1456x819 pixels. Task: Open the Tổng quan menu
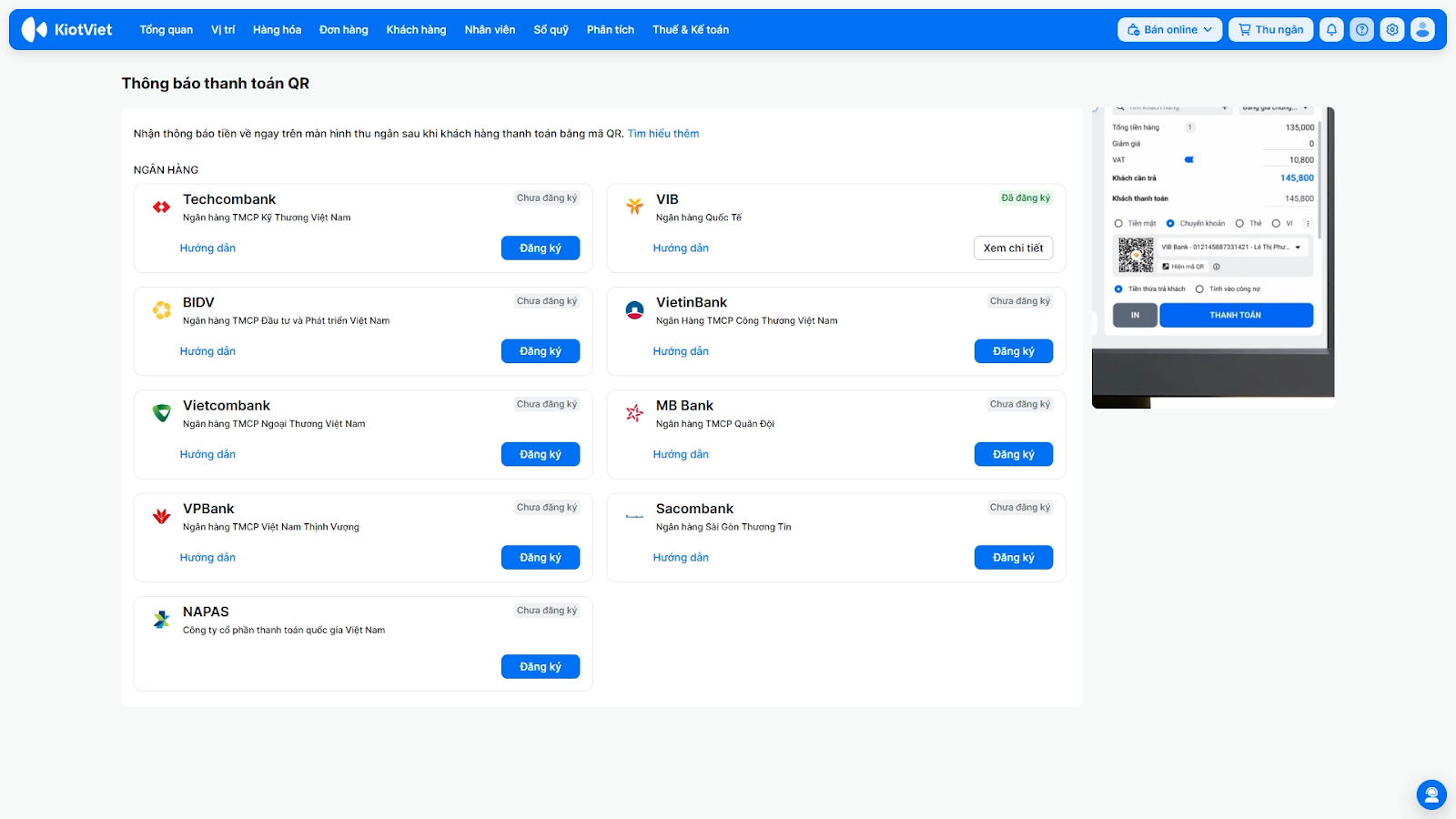(167, 30)
